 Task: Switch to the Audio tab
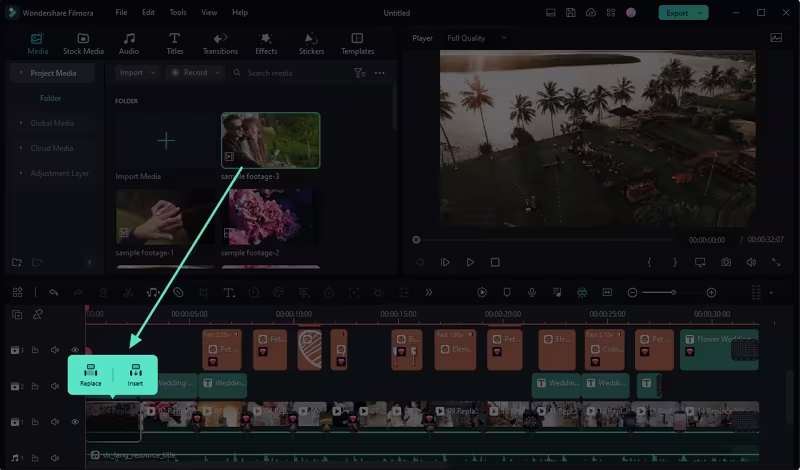click(x=129, y=44)
